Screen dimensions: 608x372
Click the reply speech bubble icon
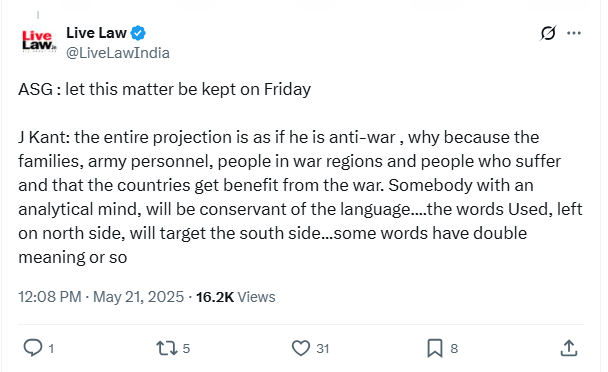(33, 348)
